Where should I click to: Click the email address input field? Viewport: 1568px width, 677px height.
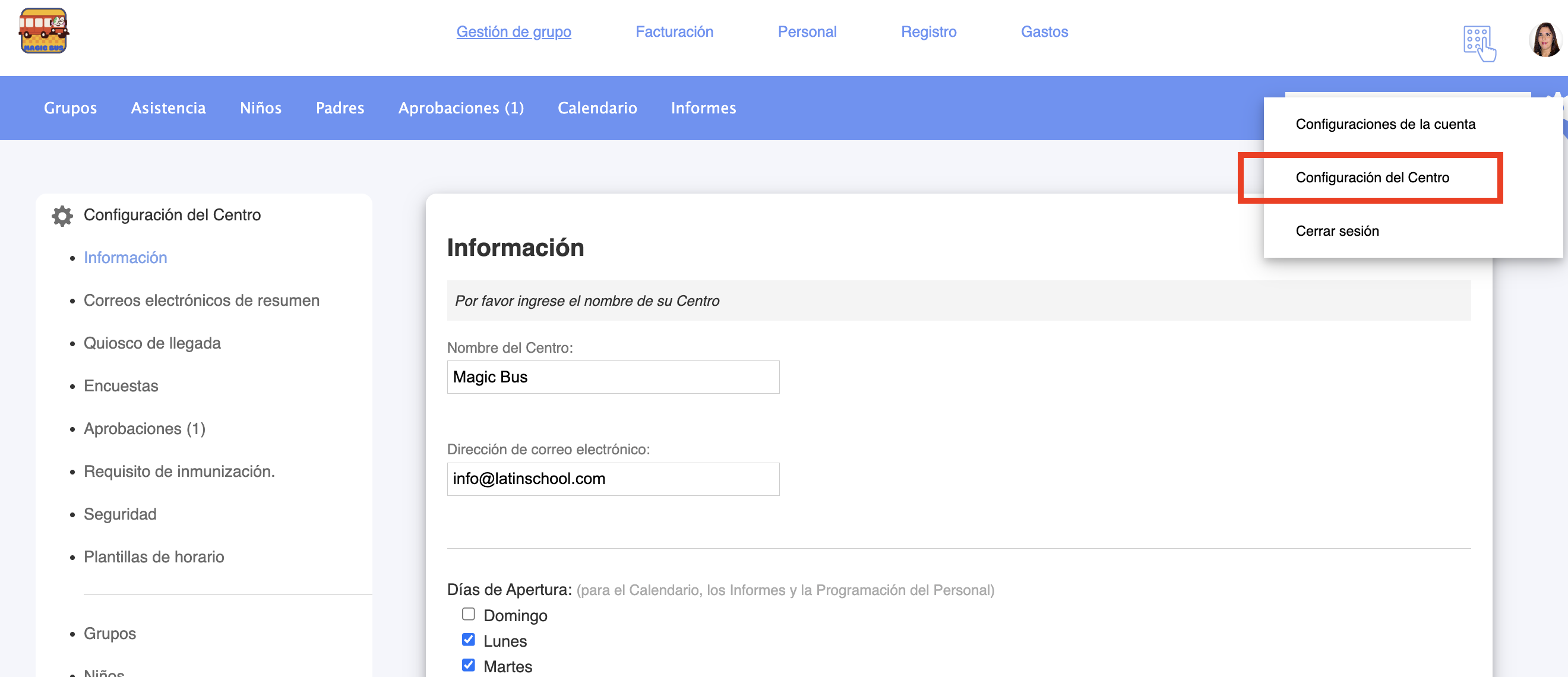point(612,479)
